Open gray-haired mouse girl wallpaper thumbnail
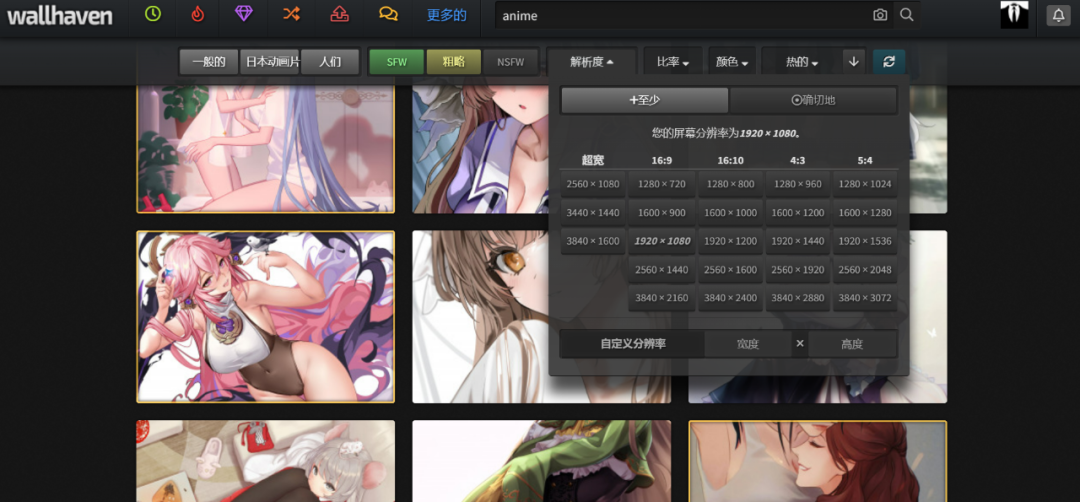This screenshot has width=1080, height=502. (266, 461)
